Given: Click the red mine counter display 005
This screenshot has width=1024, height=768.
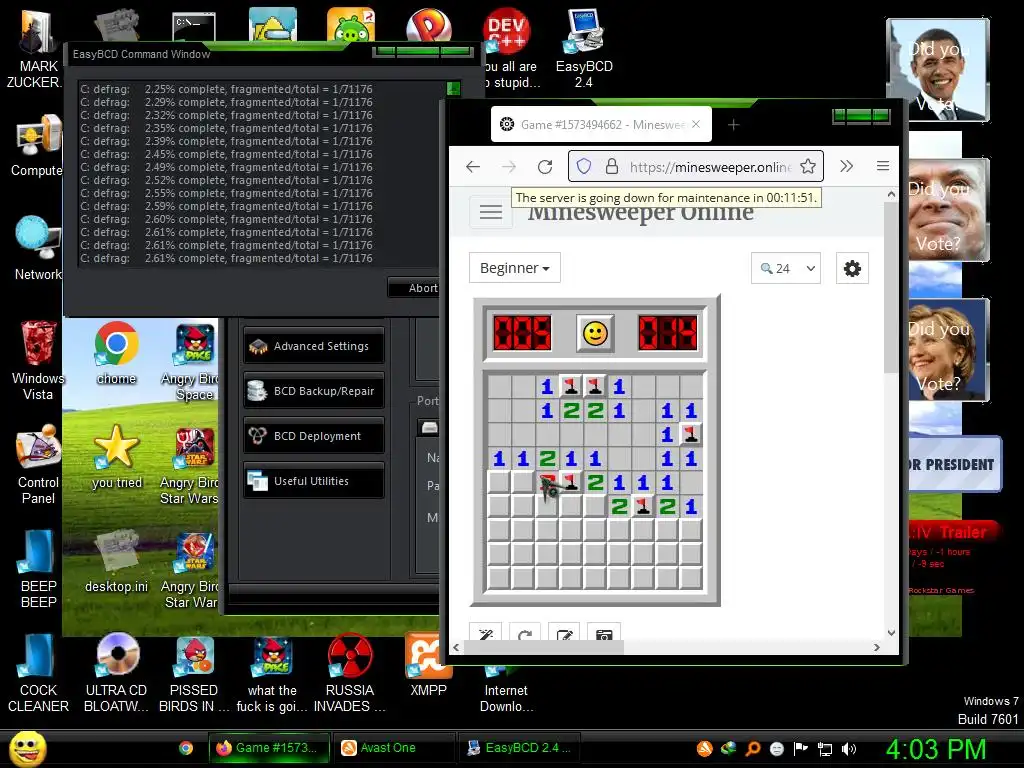Looking at the screenshot, I should [522, 333].
